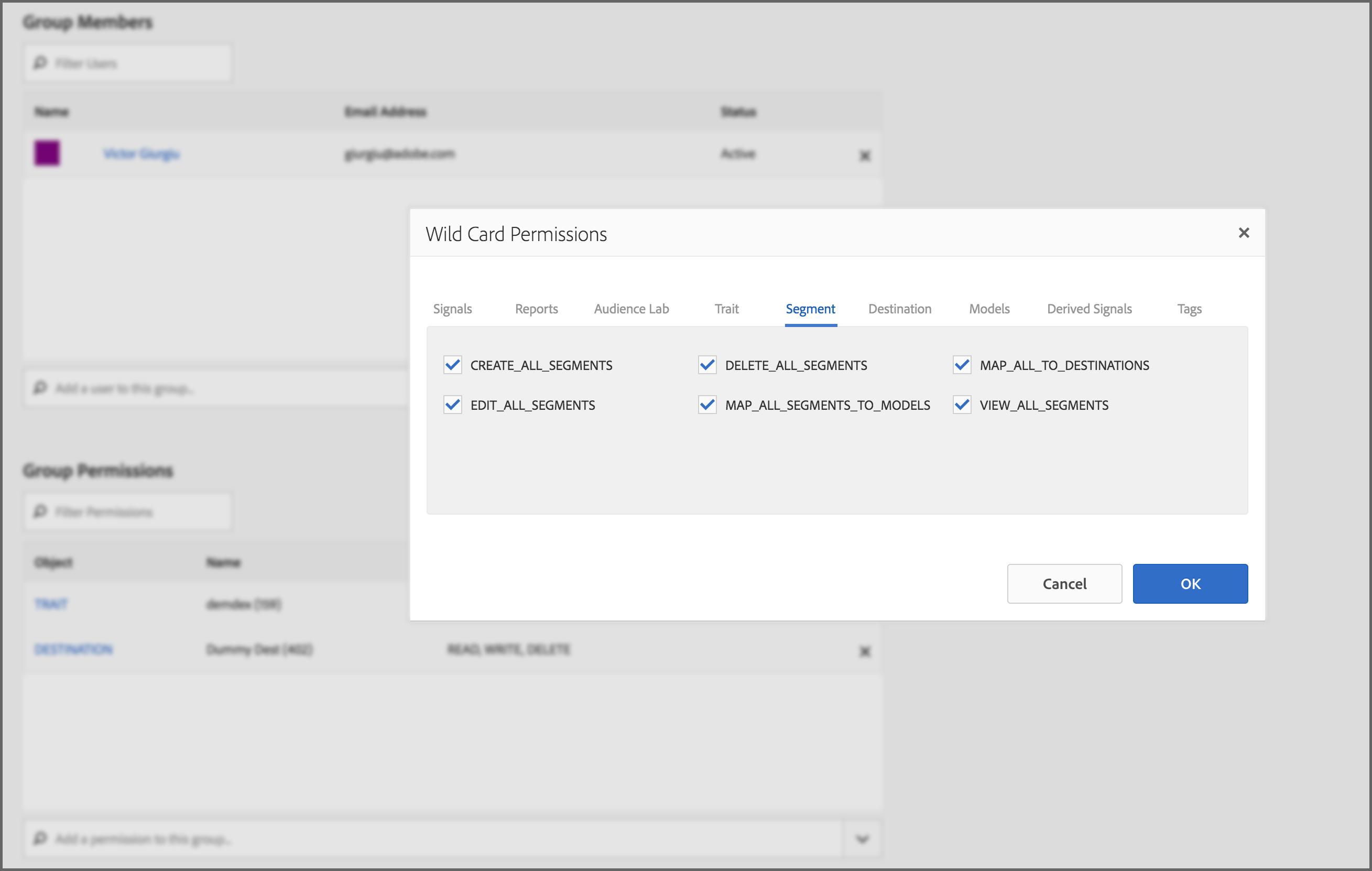Uncheck VIEW_ALL_SEGMENTS checkbox

pos(962,405)
